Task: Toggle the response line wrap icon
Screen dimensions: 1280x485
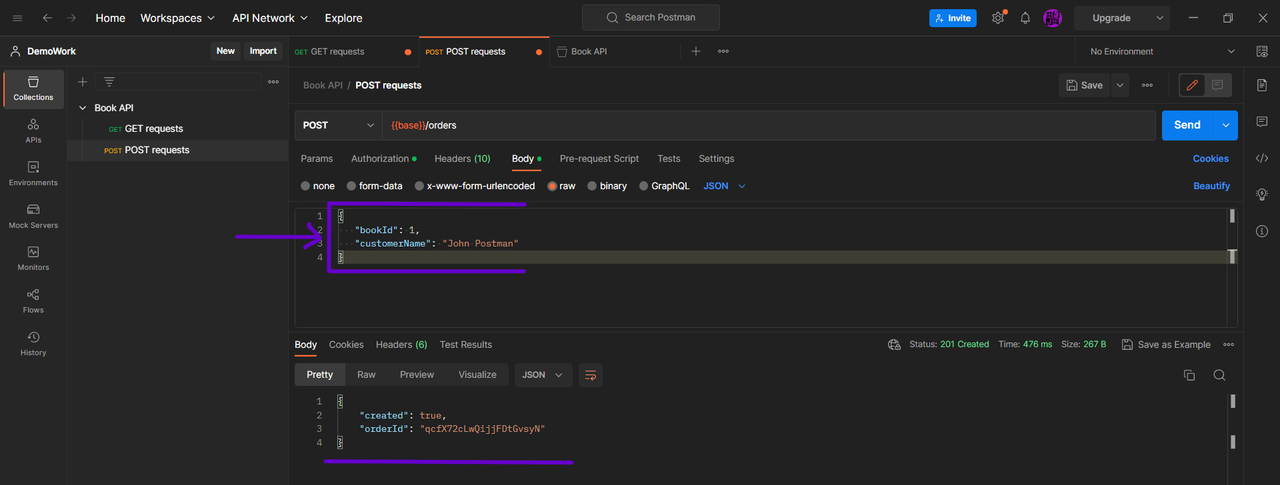Action: click(590, 375)
